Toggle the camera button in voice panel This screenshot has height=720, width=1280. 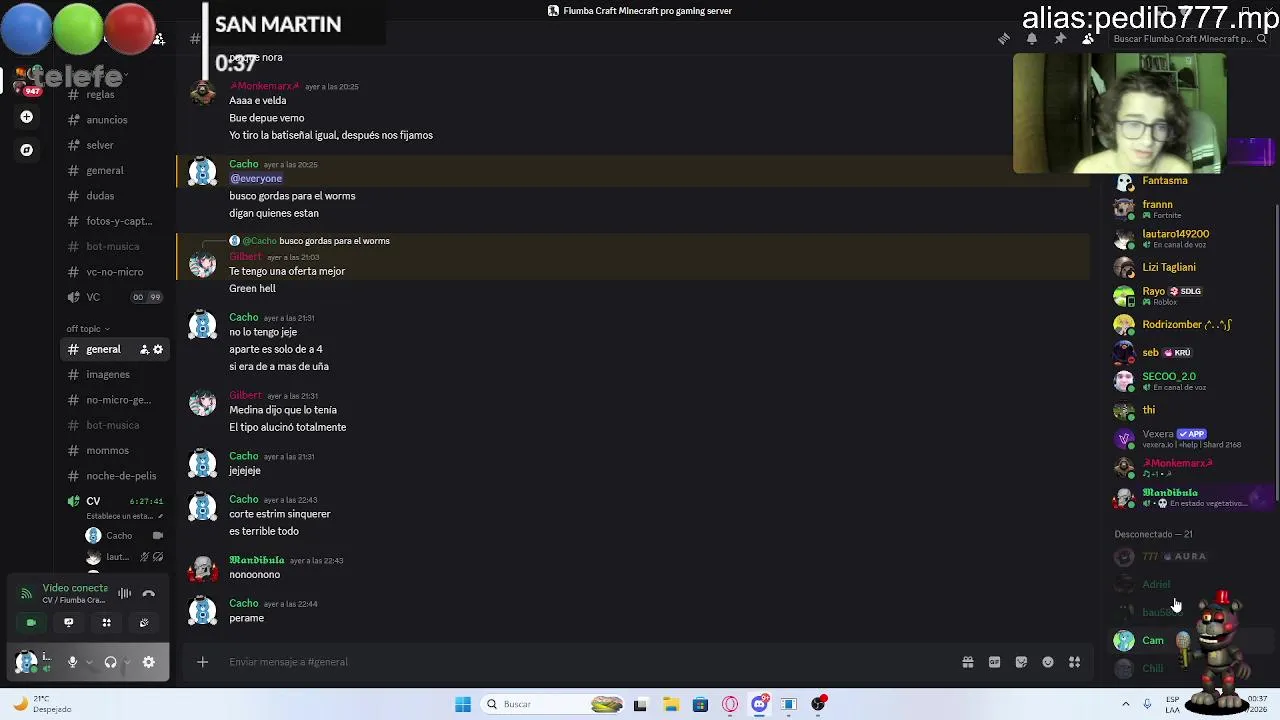(31, 623)
